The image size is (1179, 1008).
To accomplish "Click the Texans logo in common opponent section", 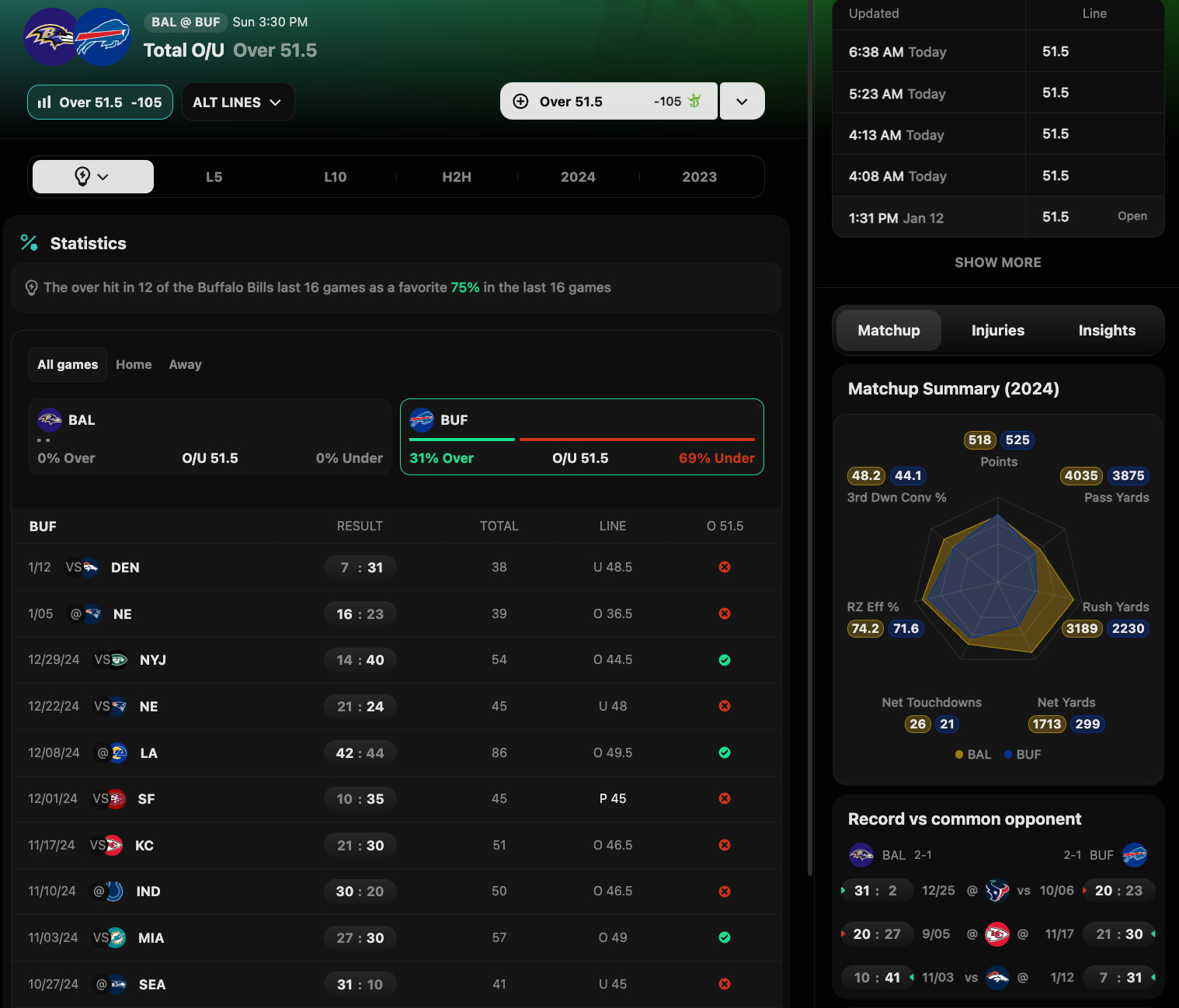I will coord(997,891).
